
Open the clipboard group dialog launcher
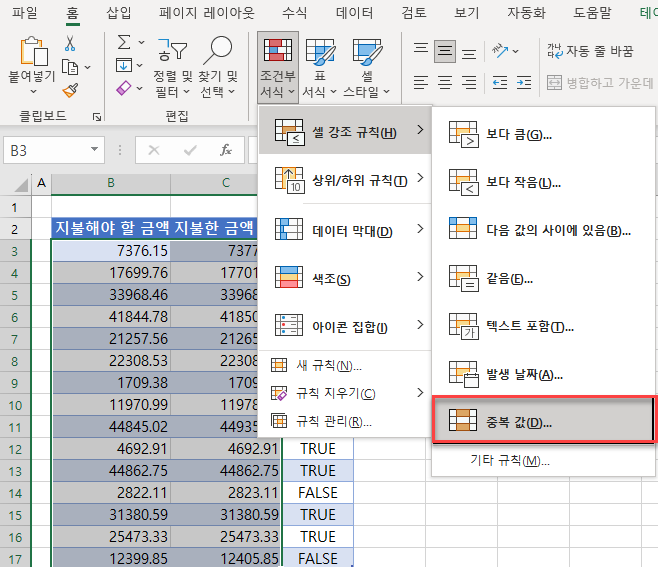coord(97,117)
